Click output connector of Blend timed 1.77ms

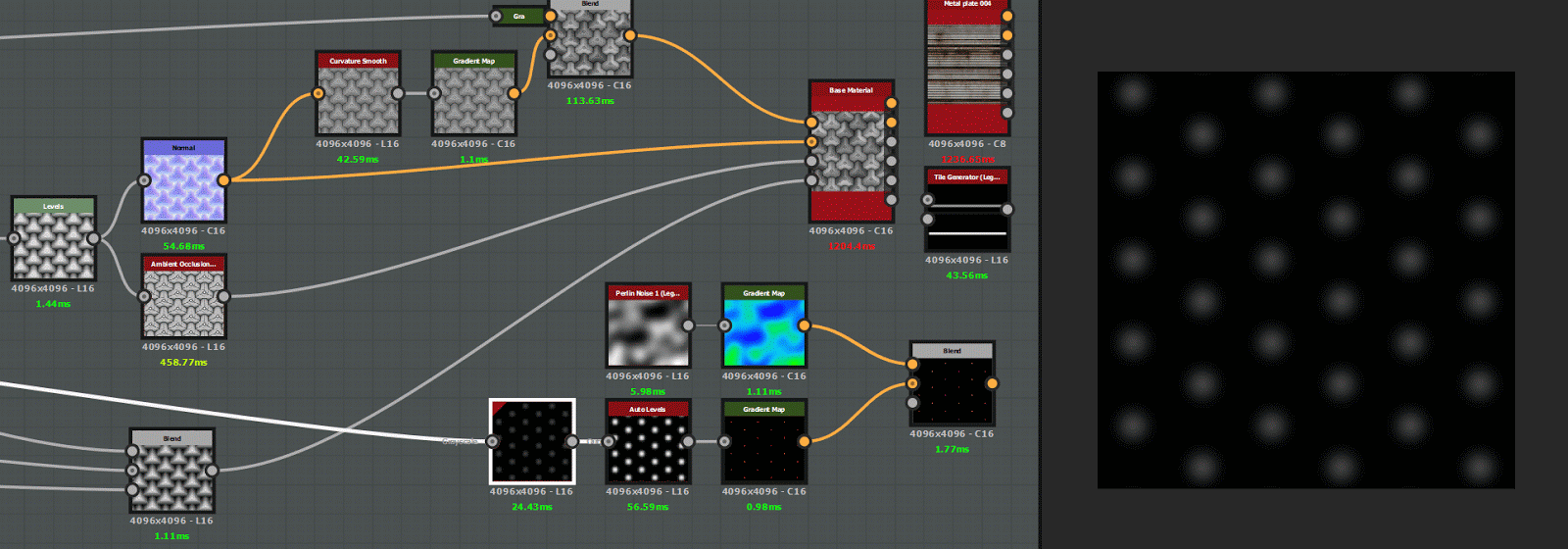pyautogui.click(x=992, y=383)
